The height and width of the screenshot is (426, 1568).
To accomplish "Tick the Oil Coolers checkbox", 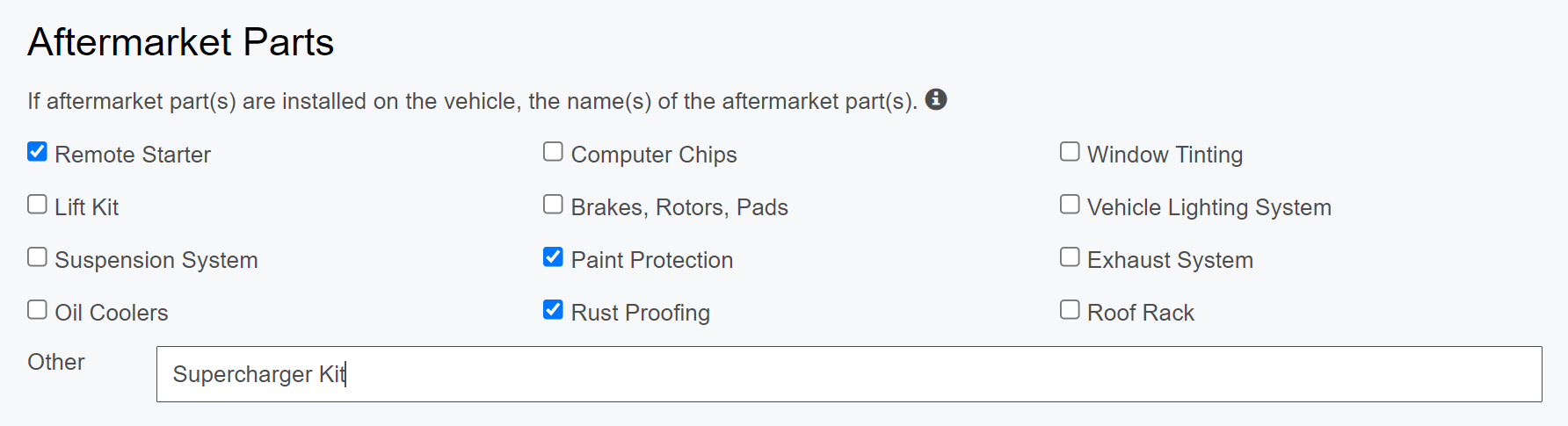I will (37, 310).
